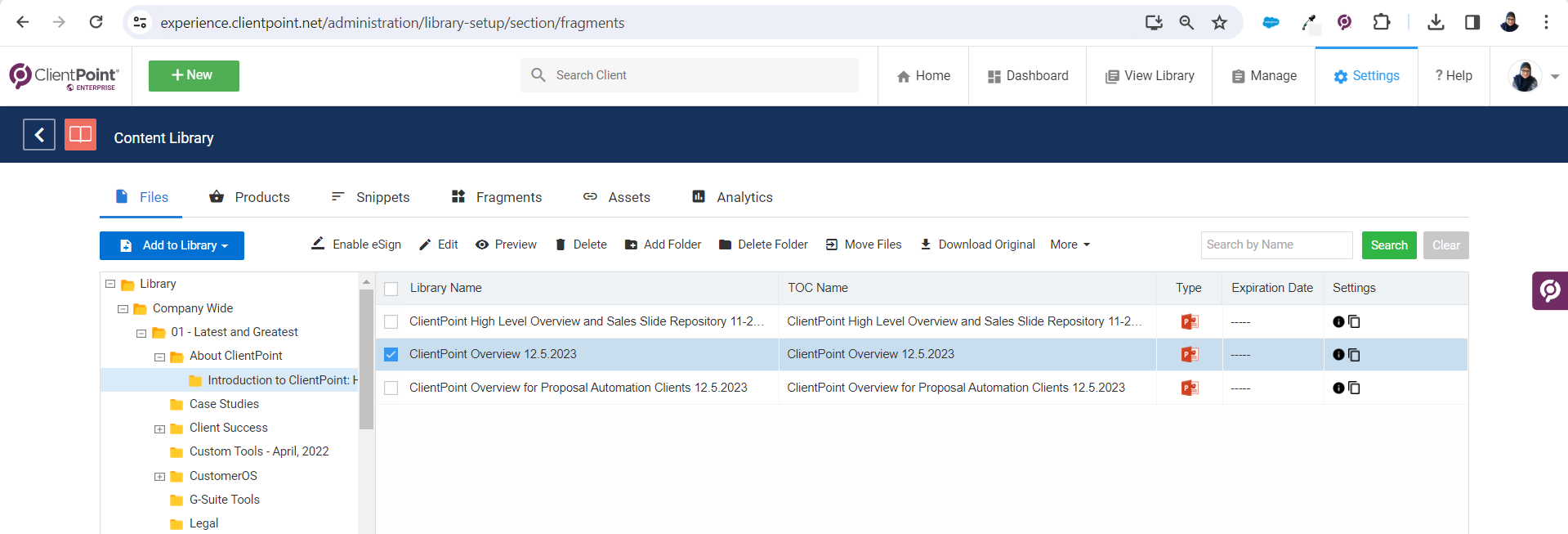The image size is (1568, 534).
Task: Click PowerPoint type icon of ClientPoint Overview 12.5.2023
Action: click(x=1190, y=355)
